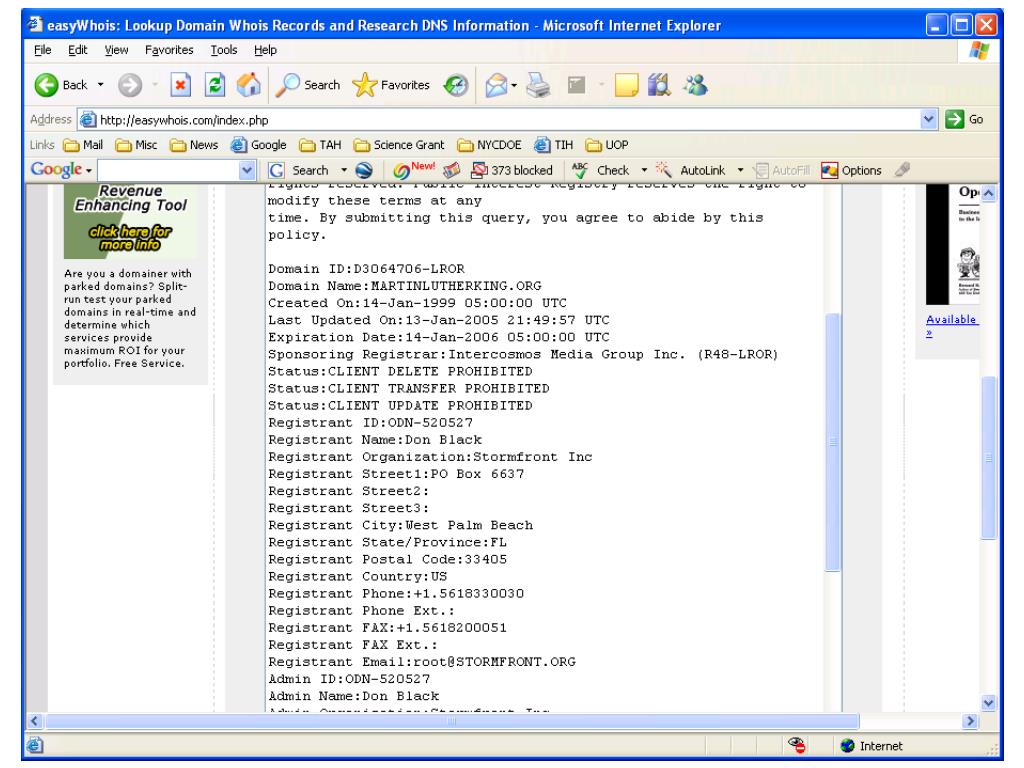
Task: Open the Favorites pane with the star button
Action: pos(391,85)
